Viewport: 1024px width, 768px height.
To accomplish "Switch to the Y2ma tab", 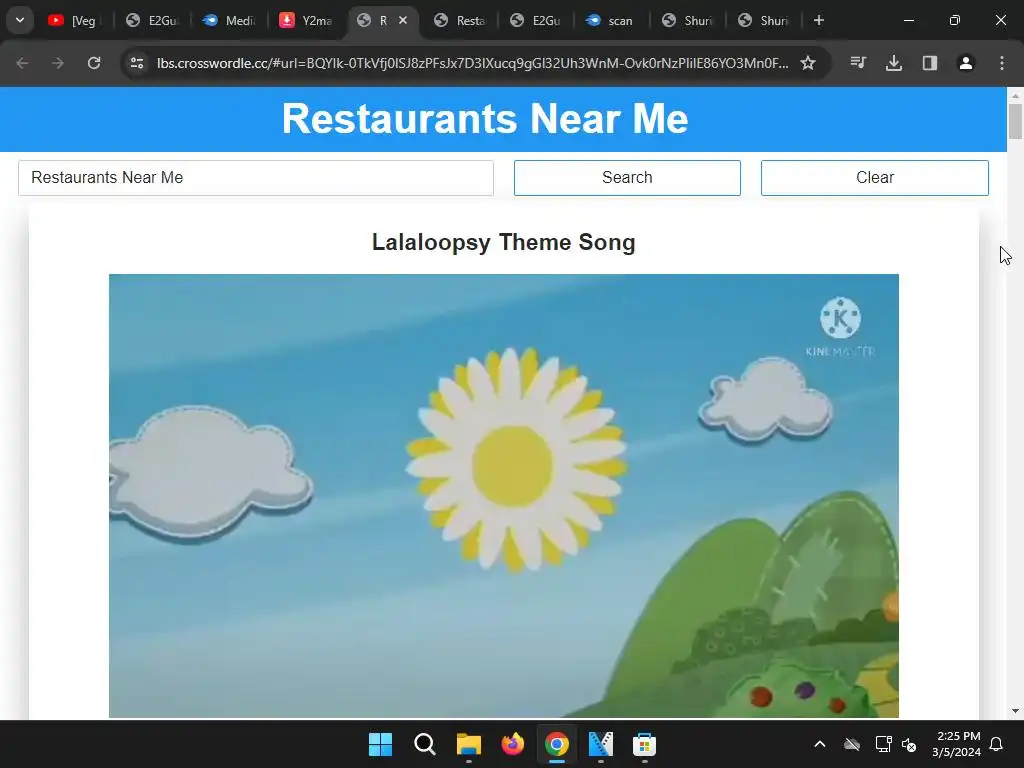I will click(x=305, y=20).
